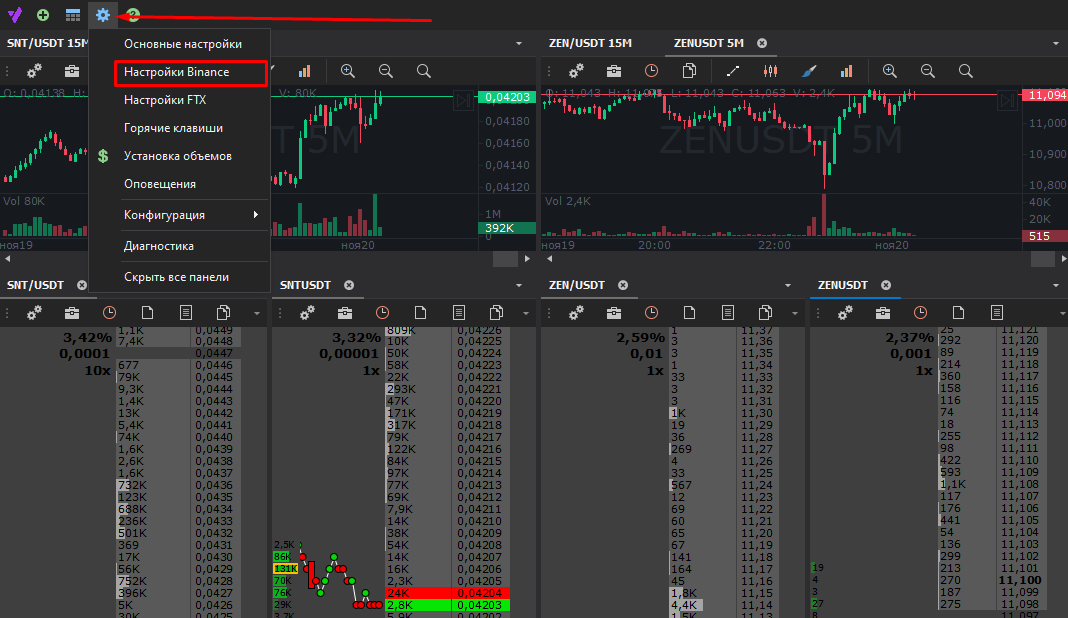Expand the Конфигурация submenu
Screen dimensions: 1068x618
(x=180, y=215)
